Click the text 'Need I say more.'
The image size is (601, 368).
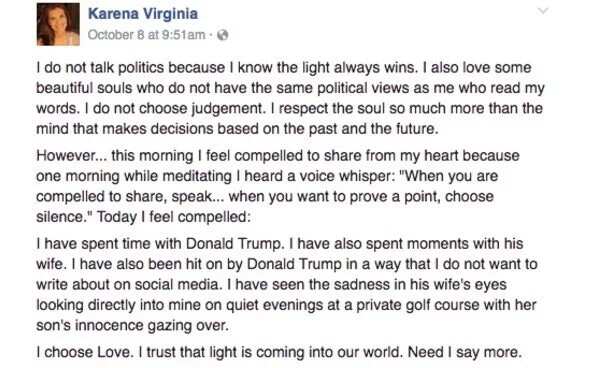coord(464,352)
